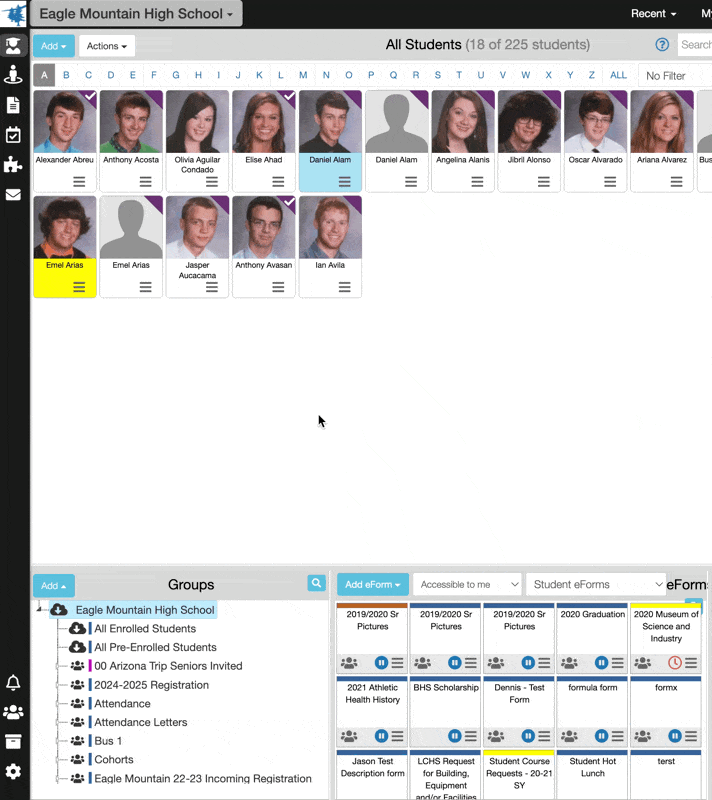Open the Add eForm dropdown
Image resolution: width=712 pixels, height=800 pixels.
372,585
